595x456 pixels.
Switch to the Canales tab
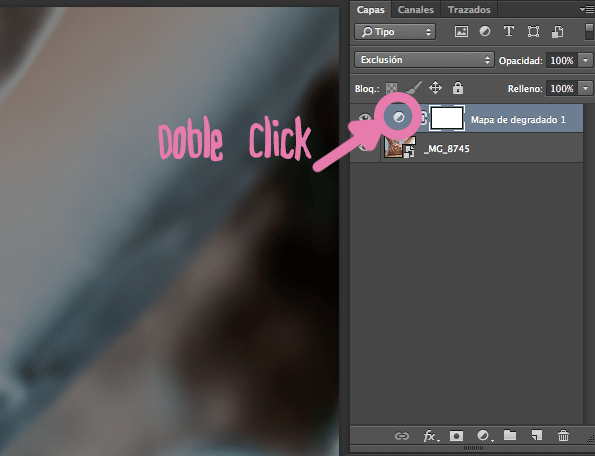pos(416,9)
